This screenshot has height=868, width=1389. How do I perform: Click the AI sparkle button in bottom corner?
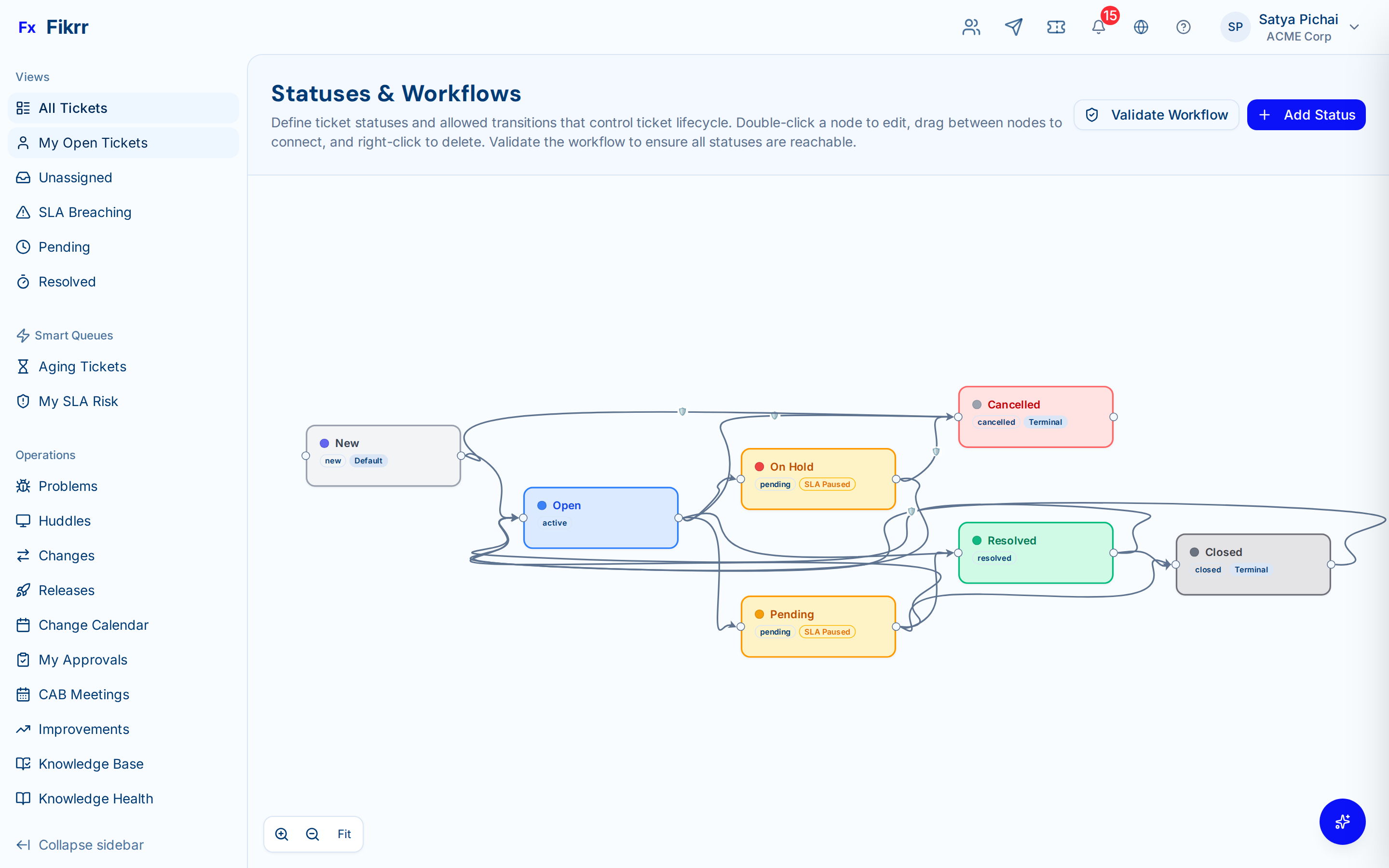[x=1343, y=822]
